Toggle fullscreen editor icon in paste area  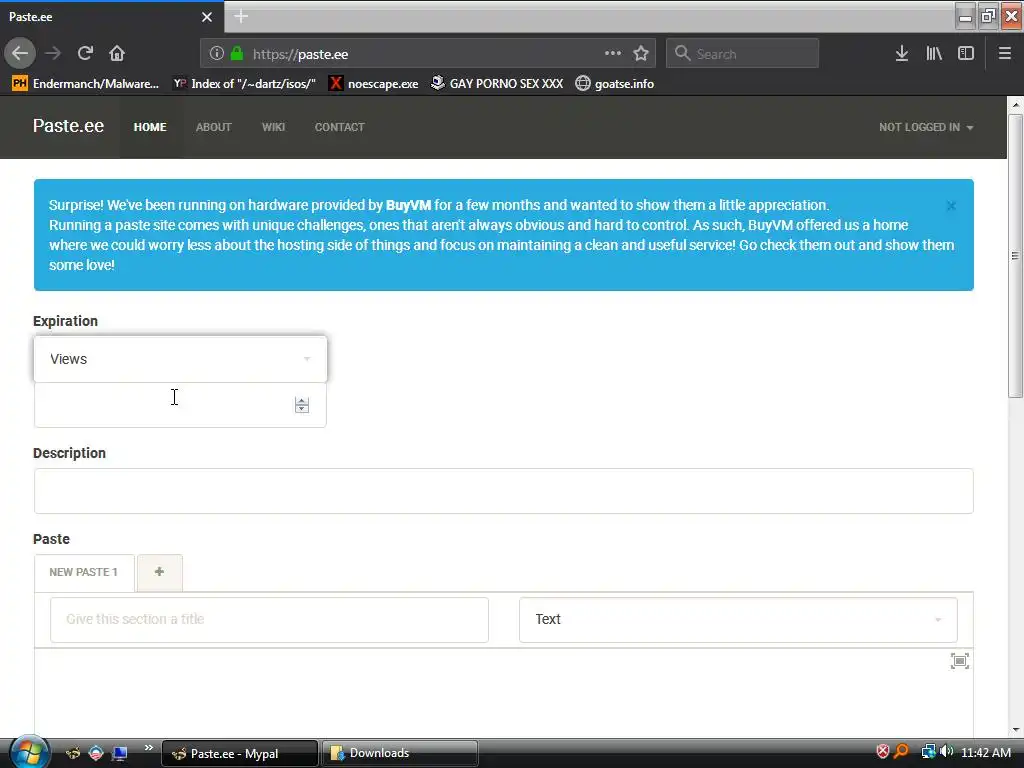[960, 661]
